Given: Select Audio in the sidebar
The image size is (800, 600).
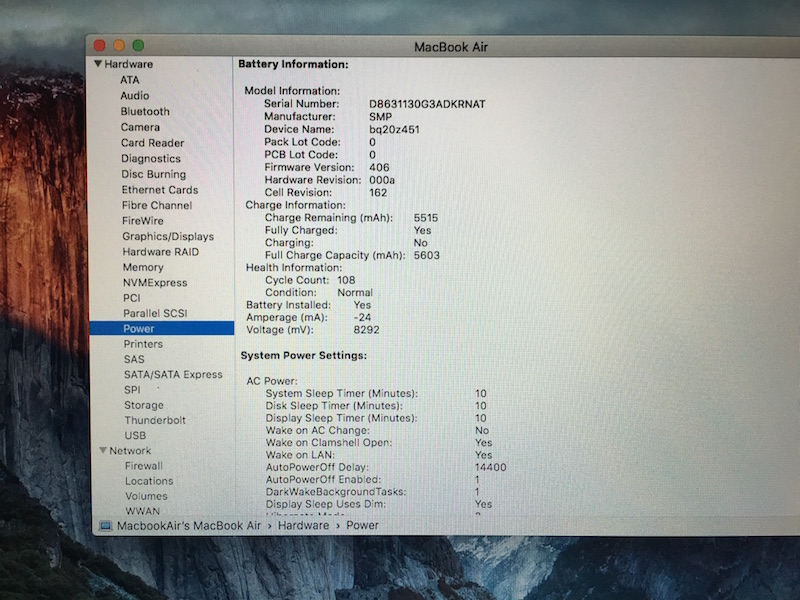Looking at the screenshot, I should tap(135, 95).
